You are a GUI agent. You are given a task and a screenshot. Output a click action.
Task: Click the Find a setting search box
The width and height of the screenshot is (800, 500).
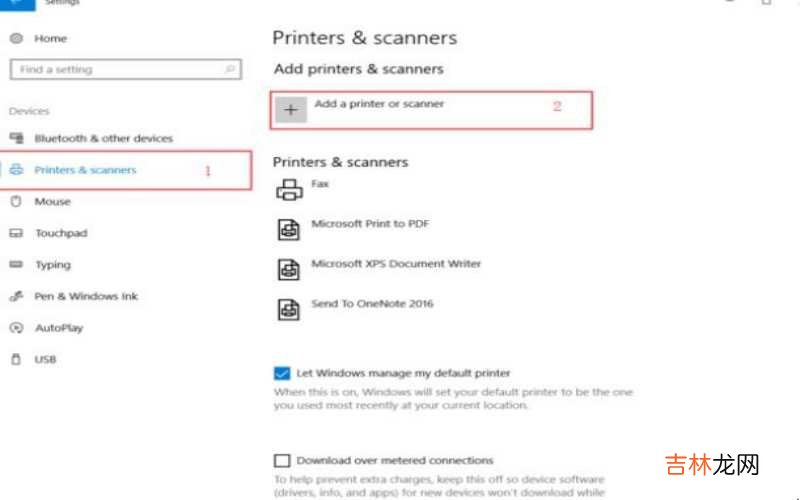(x=115, y=70)
